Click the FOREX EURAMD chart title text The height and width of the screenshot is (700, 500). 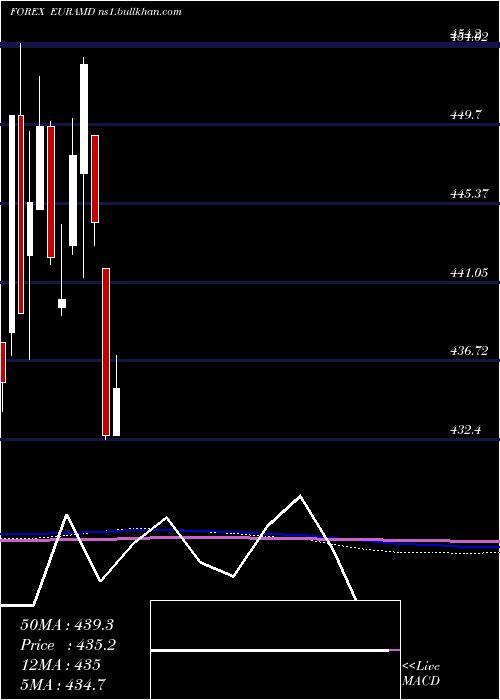tap(96, 12)
